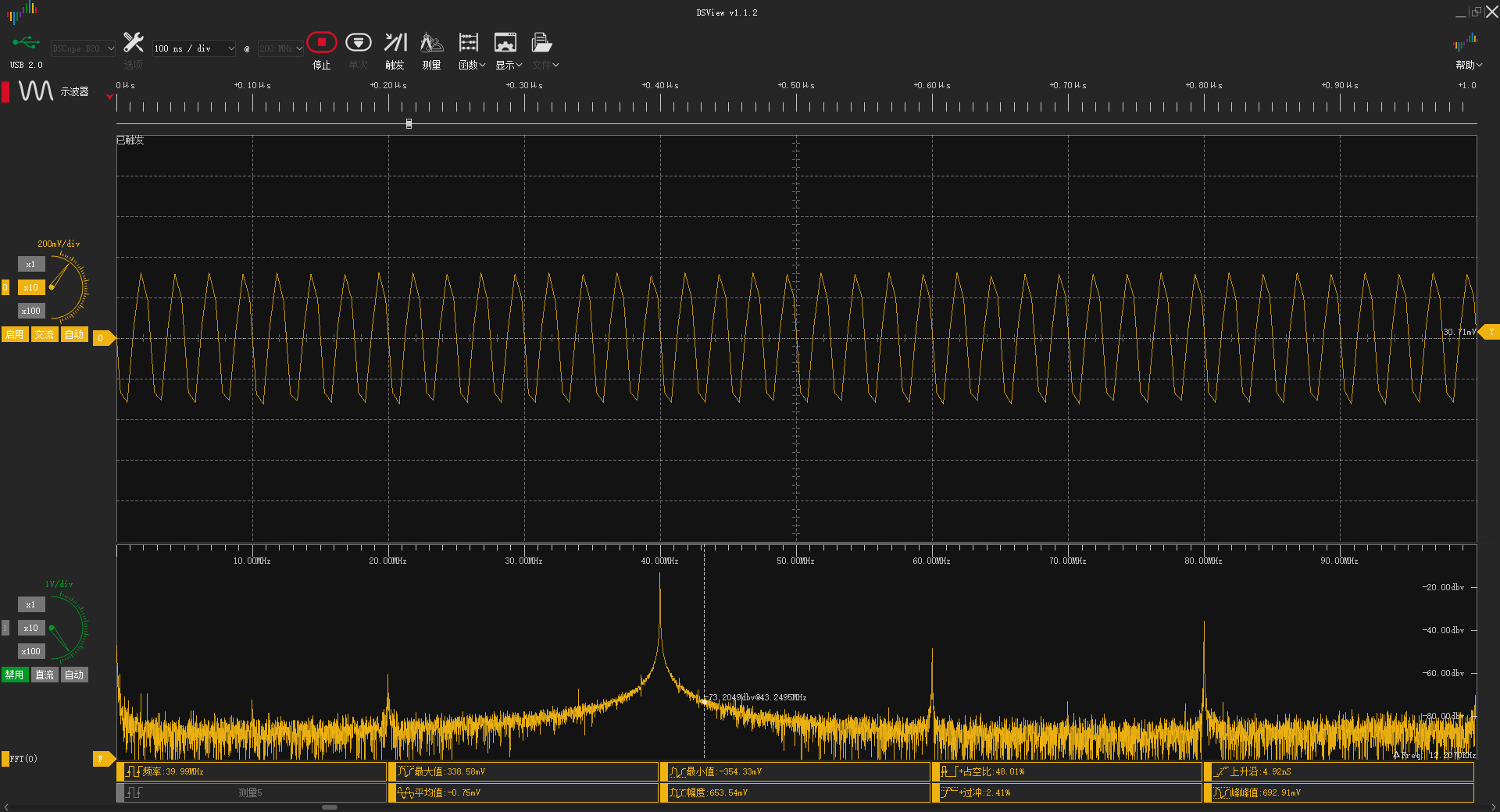Toggle channel 0 Auto (自动) button
Image resolution: width=1500 pixels, height=812 pixels.
coord(74,334)
